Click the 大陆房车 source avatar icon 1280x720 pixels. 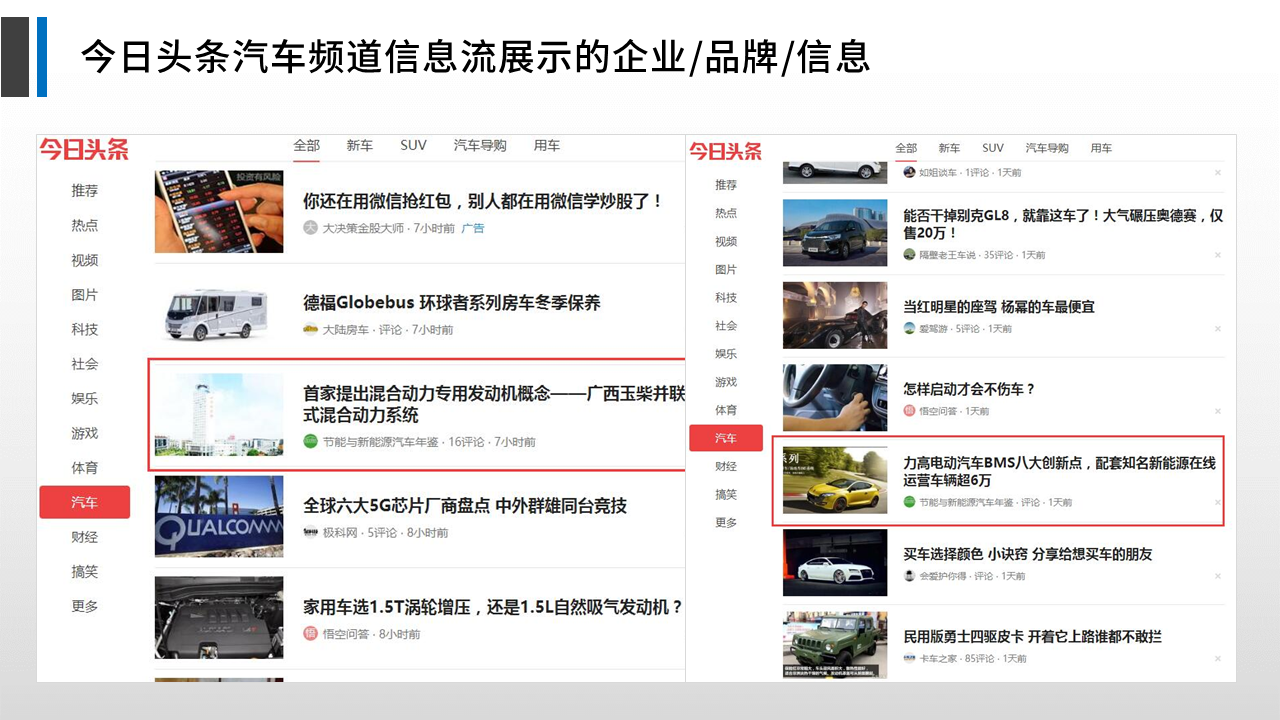[x=310, y=330]
